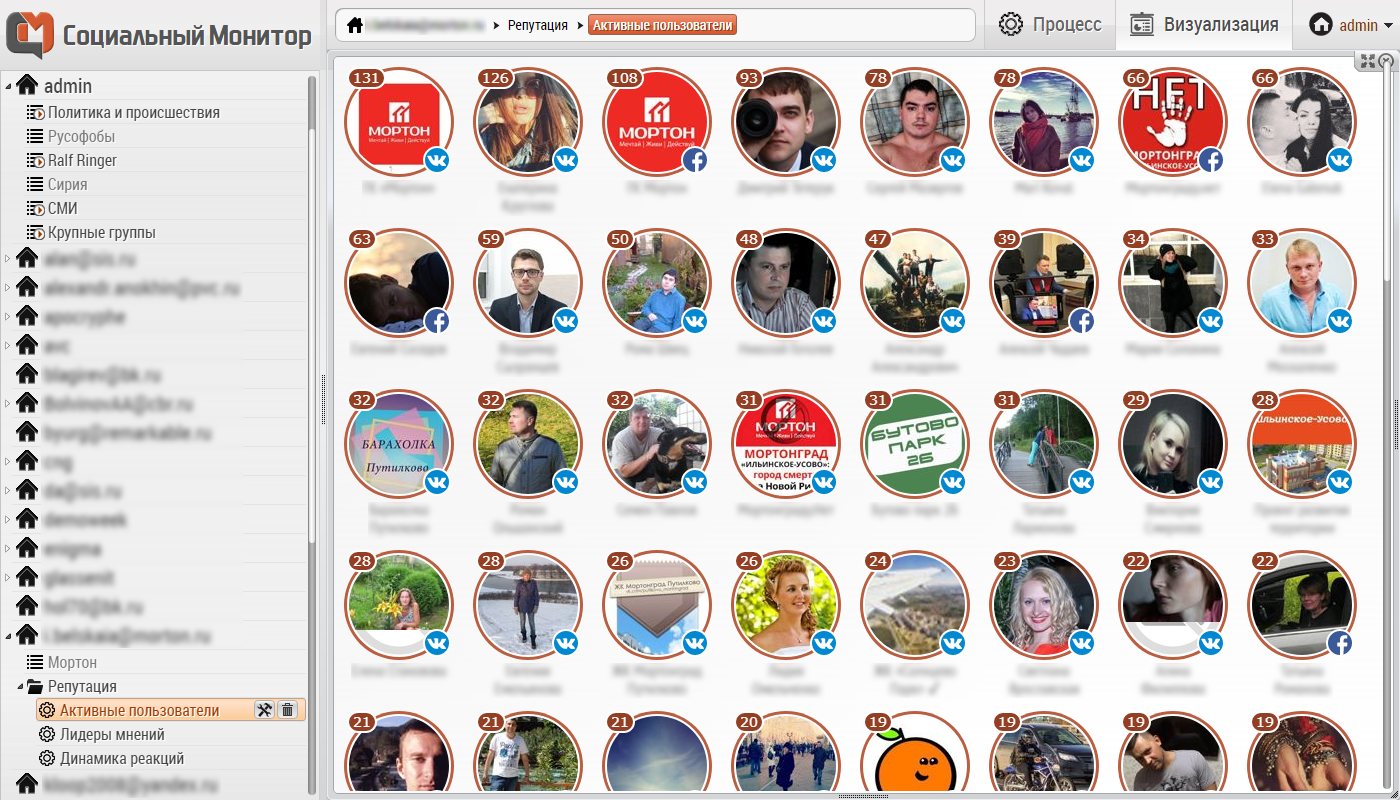Click the list icon next to Мортон

point(35,662)
